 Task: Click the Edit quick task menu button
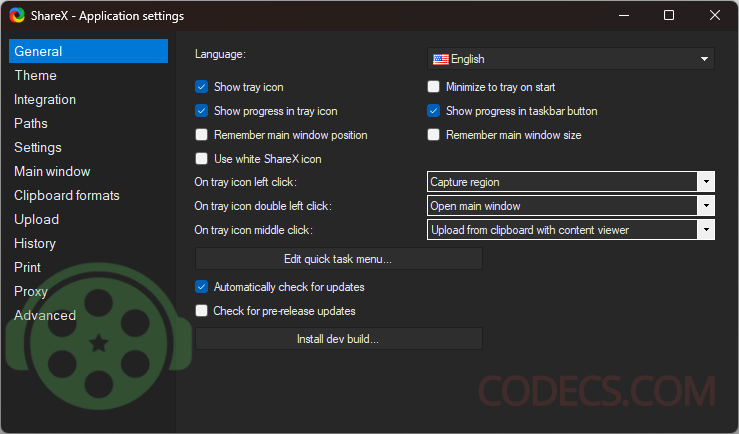(x=339, y=259)
